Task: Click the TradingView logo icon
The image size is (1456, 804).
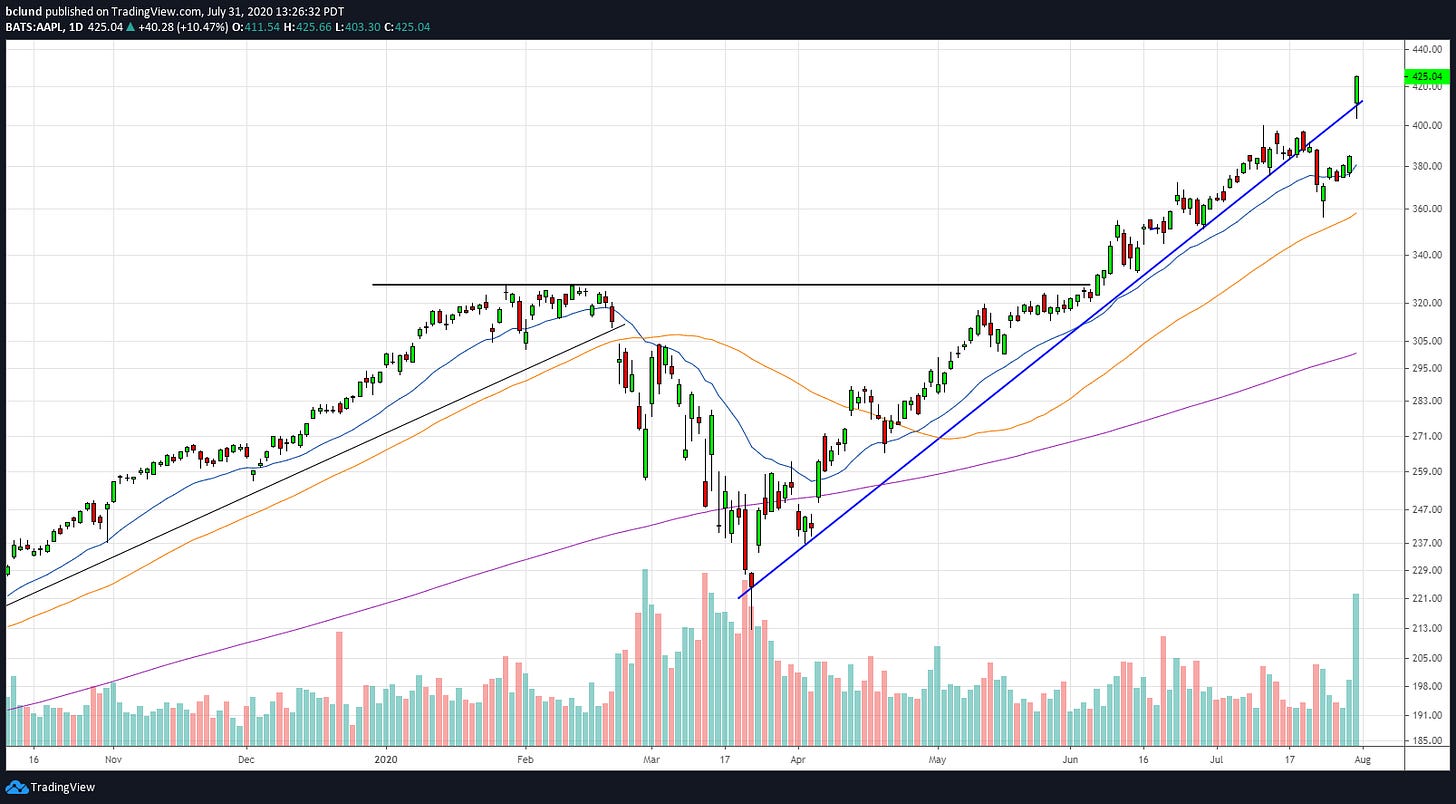Action: pos(18,787)
